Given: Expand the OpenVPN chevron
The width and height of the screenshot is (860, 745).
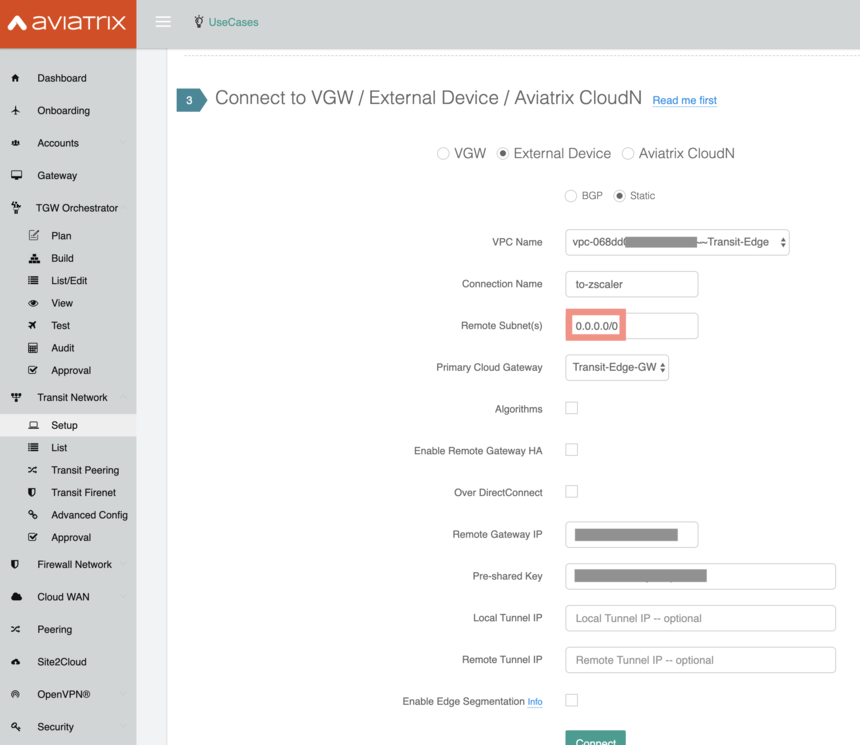Looking at the screenshot, I should [x=123, y=694].
